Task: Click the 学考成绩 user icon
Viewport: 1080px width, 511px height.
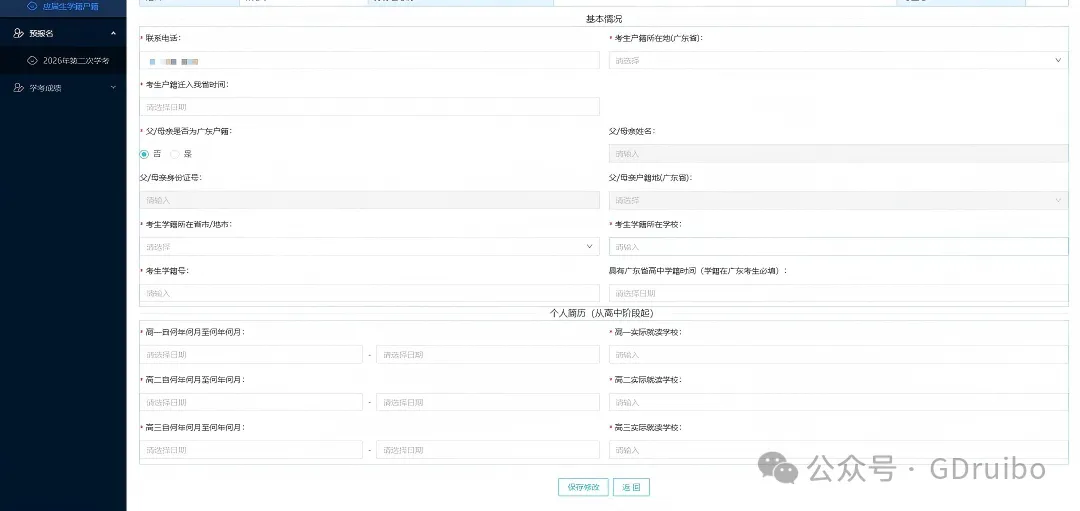Action: [19, 88]
